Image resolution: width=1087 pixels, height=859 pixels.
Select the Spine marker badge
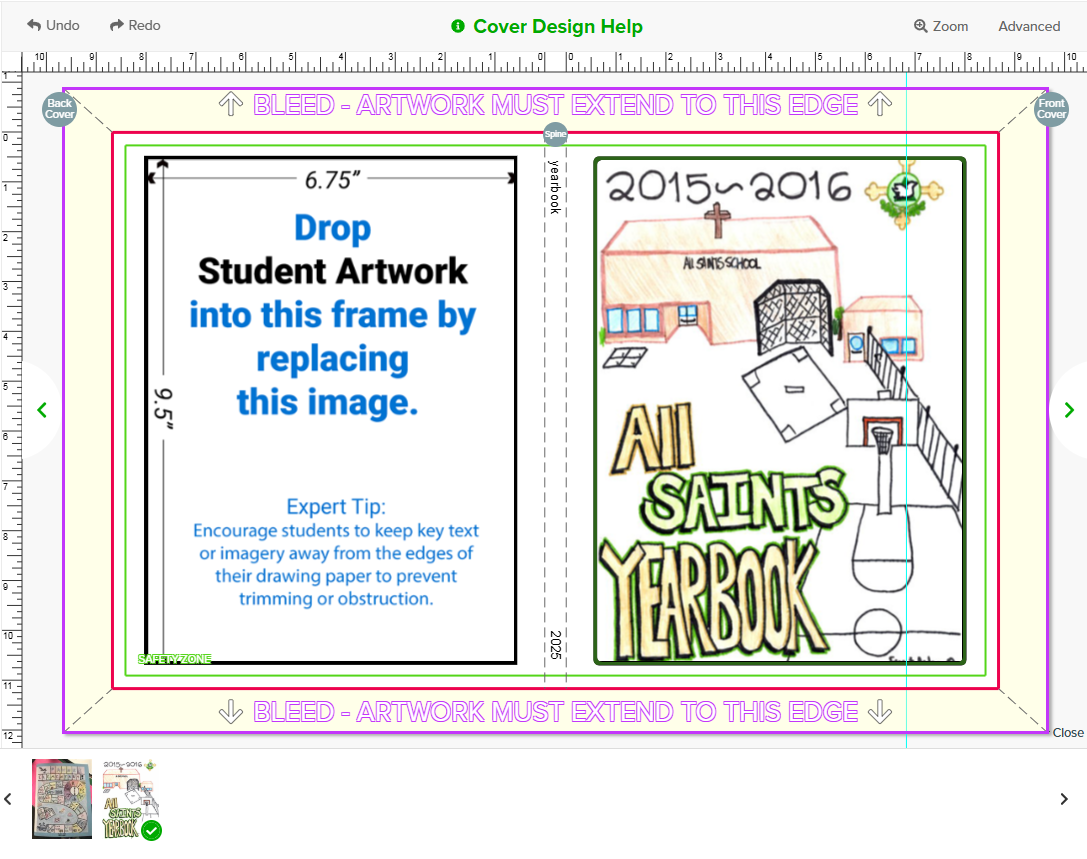click(x=555, y=134)
